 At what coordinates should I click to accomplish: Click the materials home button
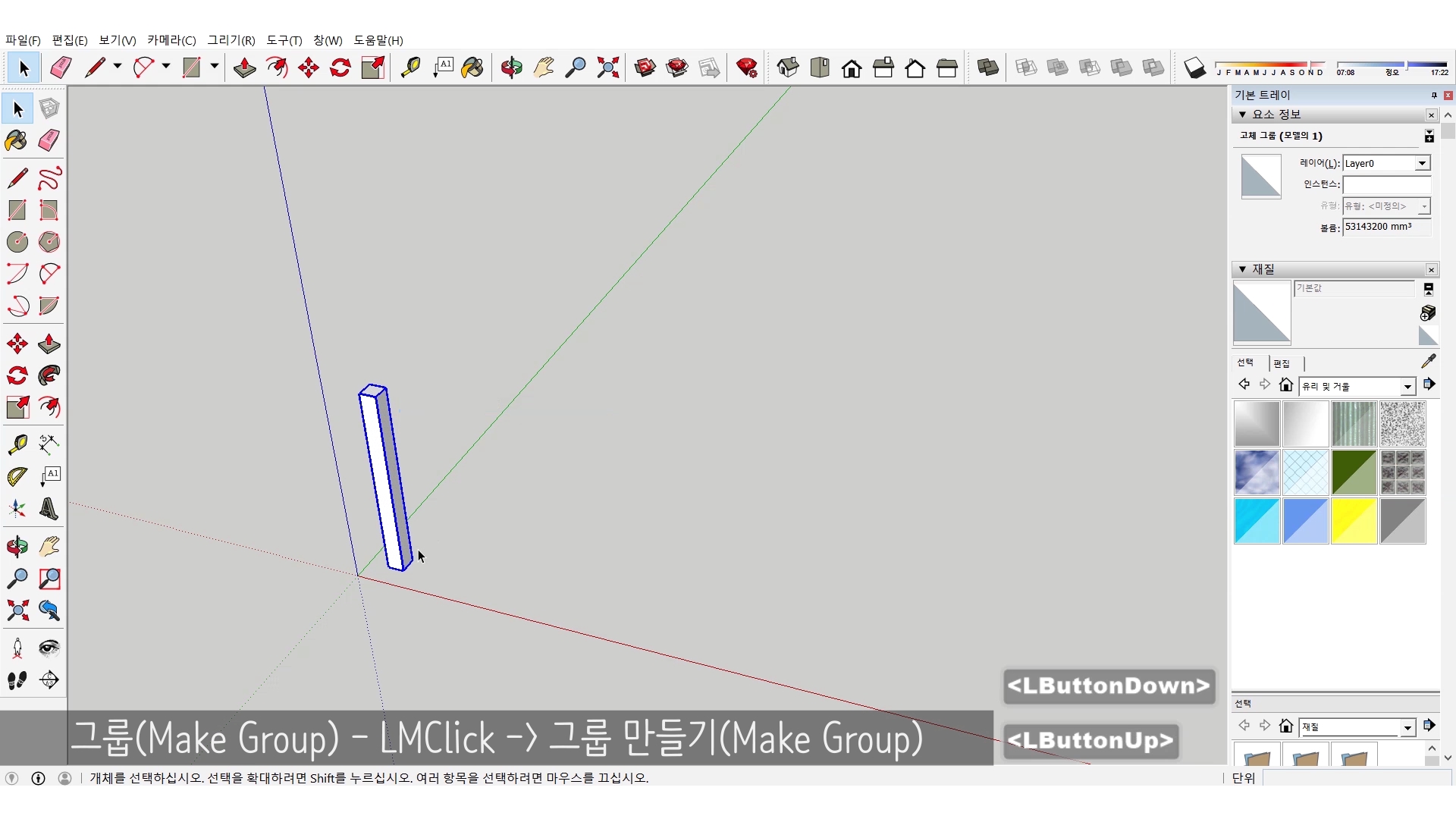coord(1285,385)
